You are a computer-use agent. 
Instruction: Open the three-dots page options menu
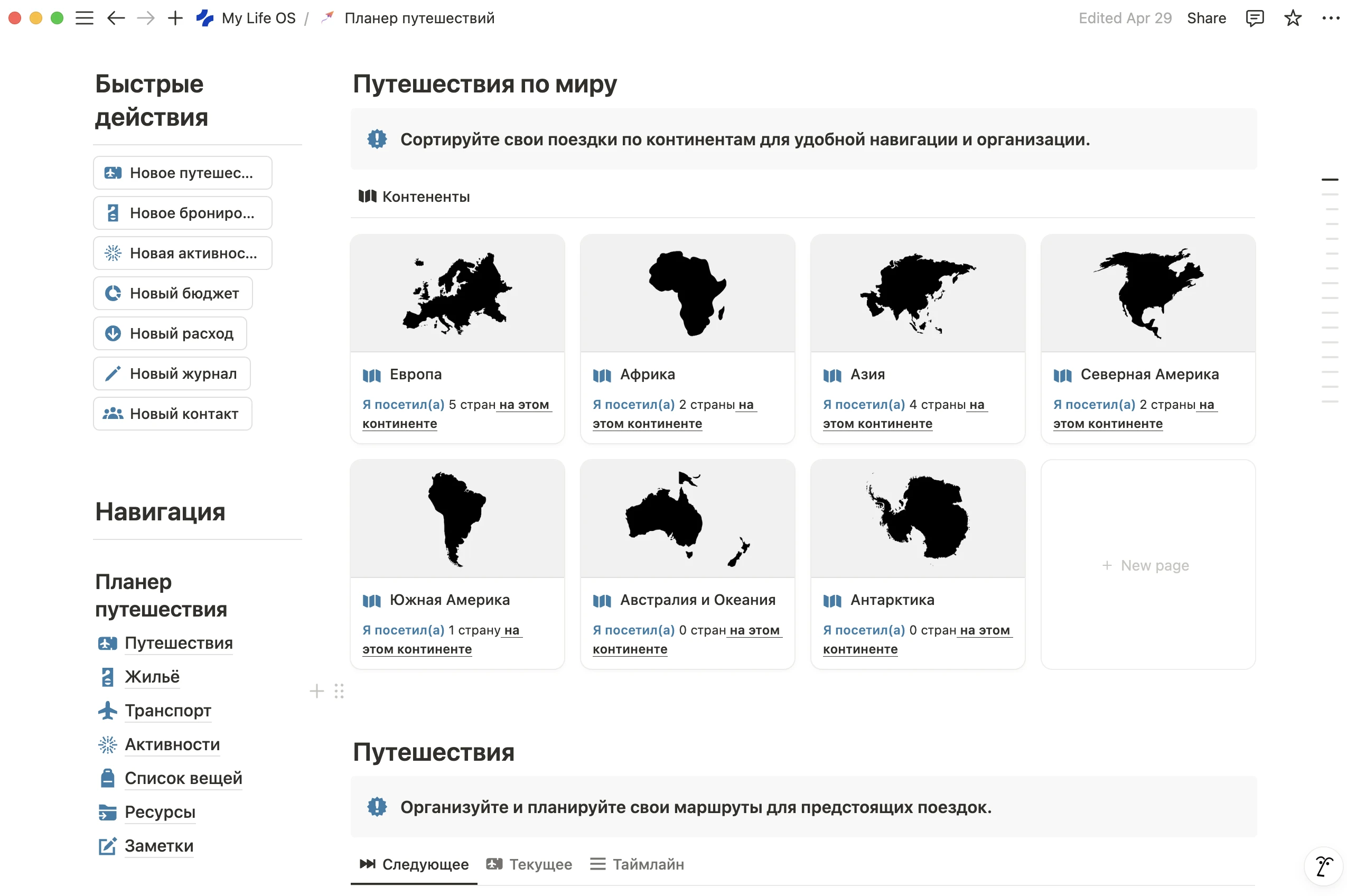[x=1330, y=18]
